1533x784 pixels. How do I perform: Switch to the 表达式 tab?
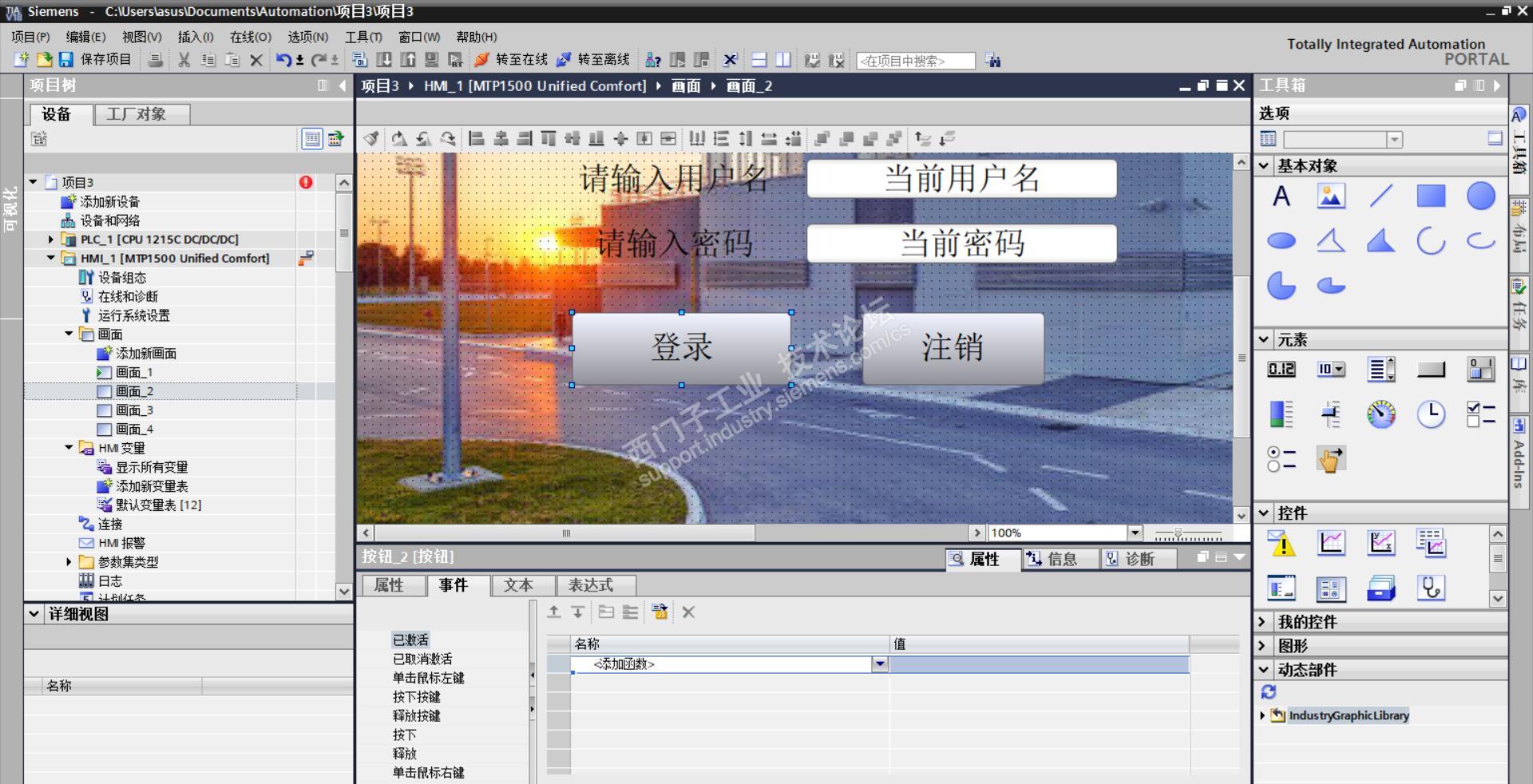(596, 585)
